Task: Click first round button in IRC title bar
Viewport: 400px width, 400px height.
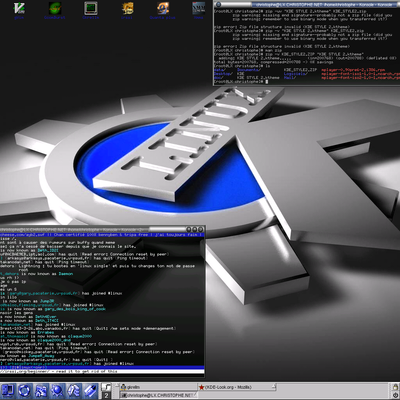Action: pyautogui.click(x=189, y=229)
